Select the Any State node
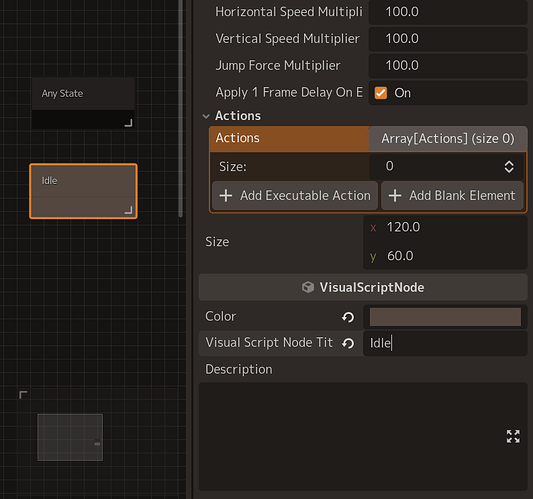This screenshot has height=499, width=533. [83, 103]
